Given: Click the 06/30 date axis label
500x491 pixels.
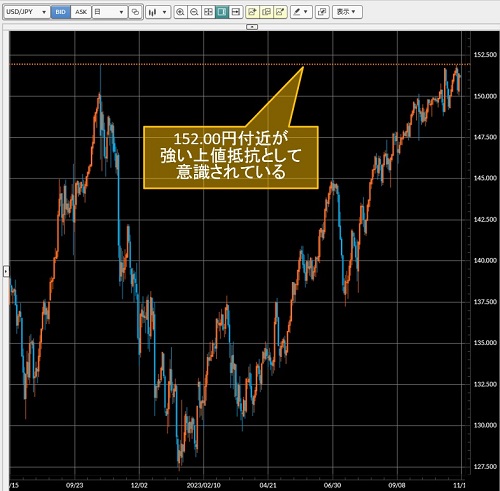Looking at the screenshot, I should coord(332,485).
